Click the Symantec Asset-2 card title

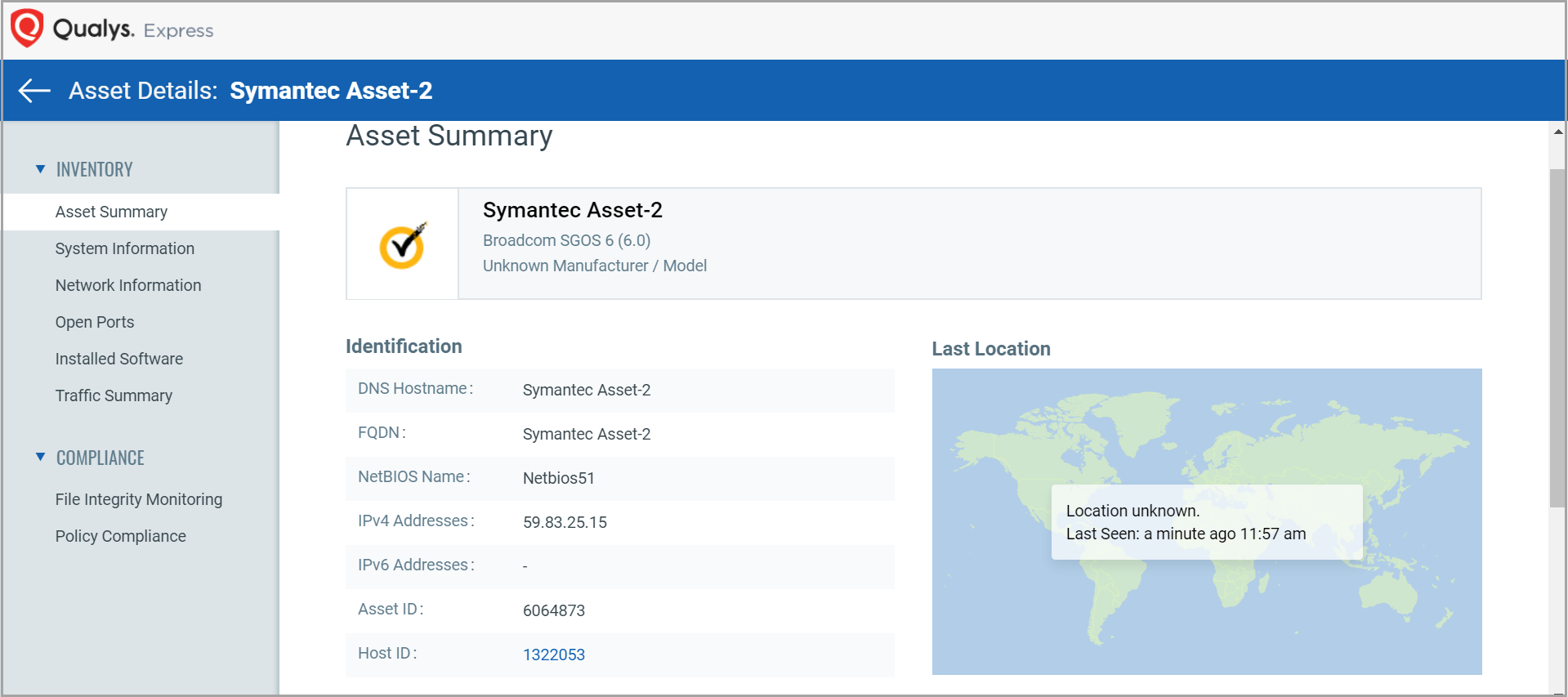tap(573, 210)
